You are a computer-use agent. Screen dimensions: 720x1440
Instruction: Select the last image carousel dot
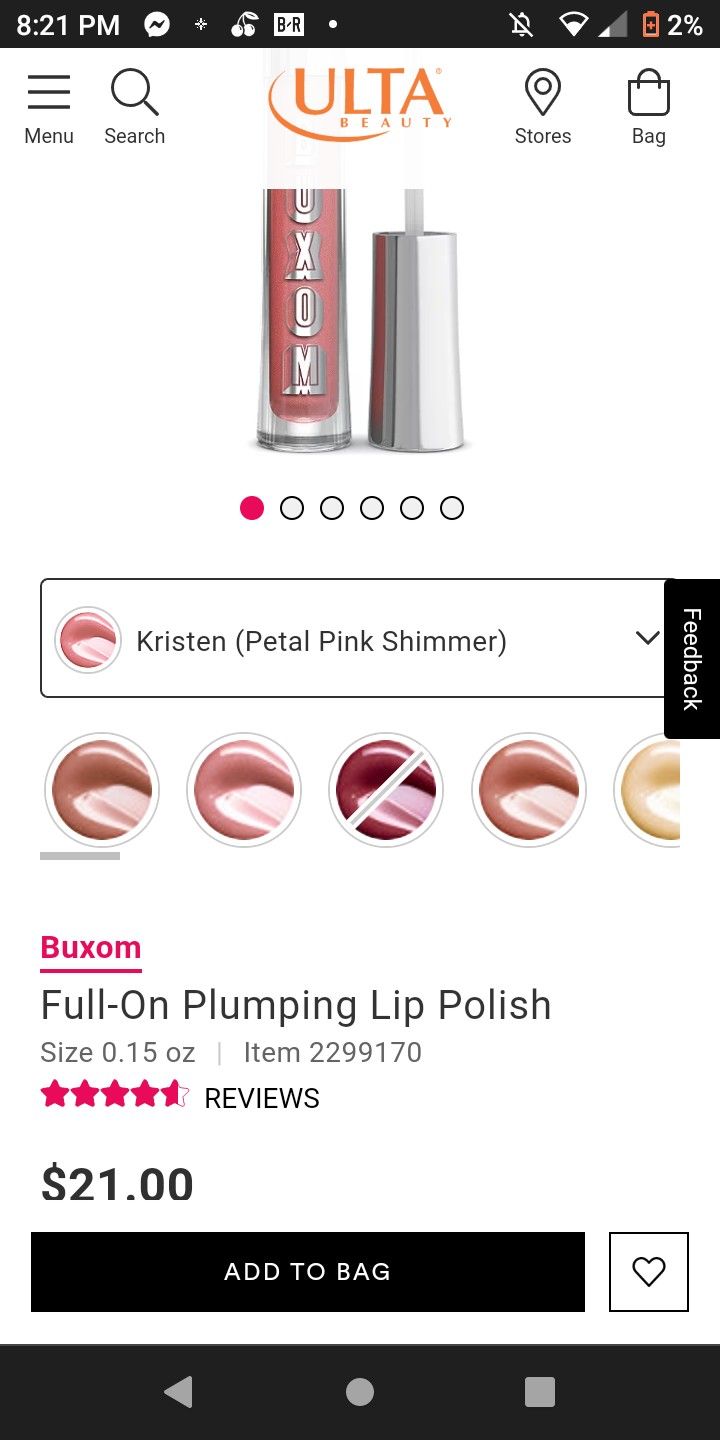point(452,508)
